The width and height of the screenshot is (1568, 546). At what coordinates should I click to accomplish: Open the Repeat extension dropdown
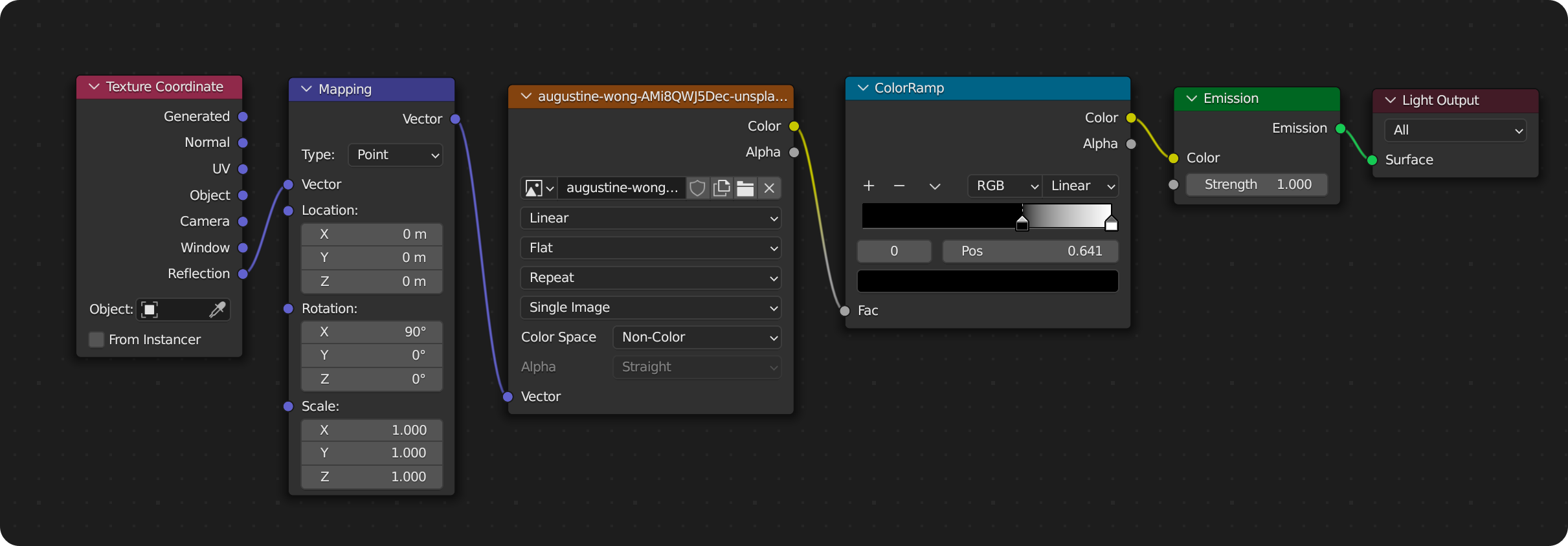point(651,278)
